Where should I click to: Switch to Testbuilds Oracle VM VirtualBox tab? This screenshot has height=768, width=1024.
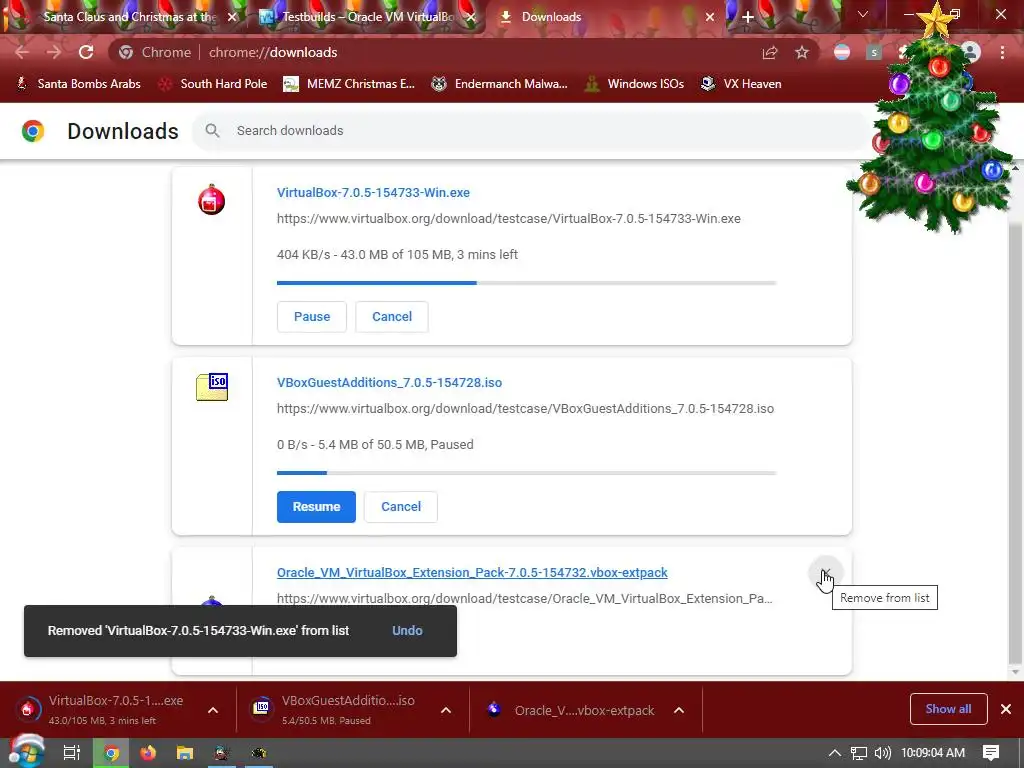click(367, 17)
